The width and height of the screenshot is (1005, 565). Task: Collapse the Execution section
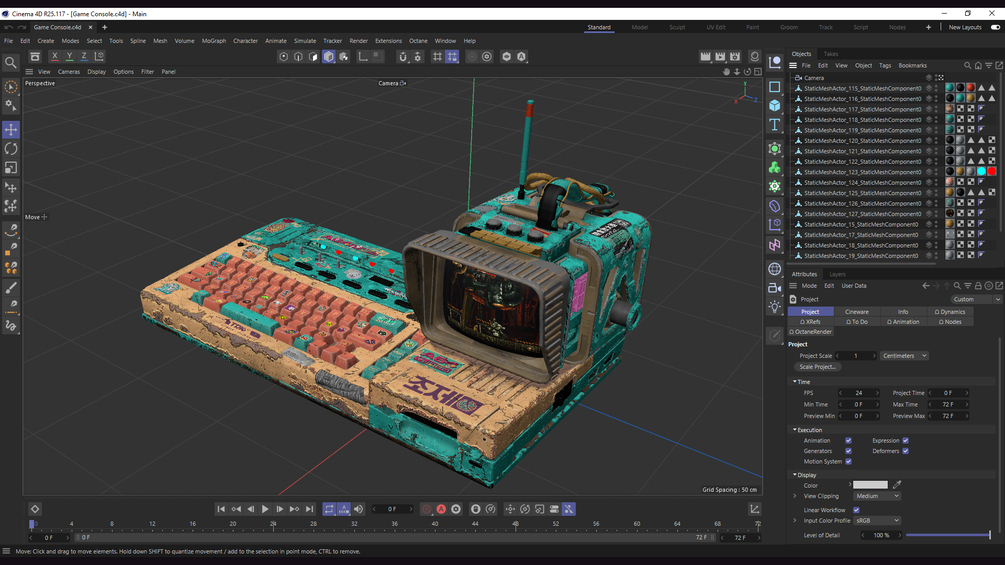pos(795,430)
